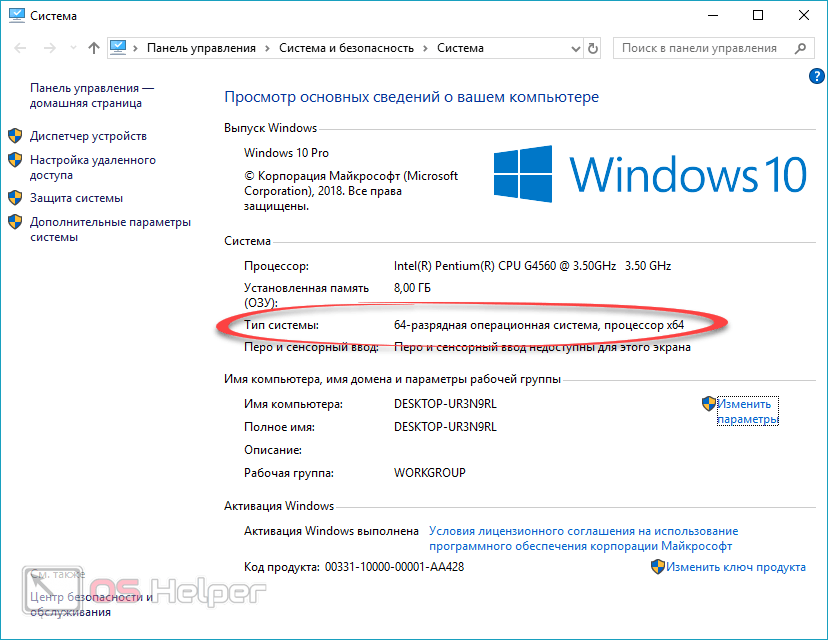Click the Forward navigation arrow
The height and width of the screenshot is (640, 828).
point(50,48)
